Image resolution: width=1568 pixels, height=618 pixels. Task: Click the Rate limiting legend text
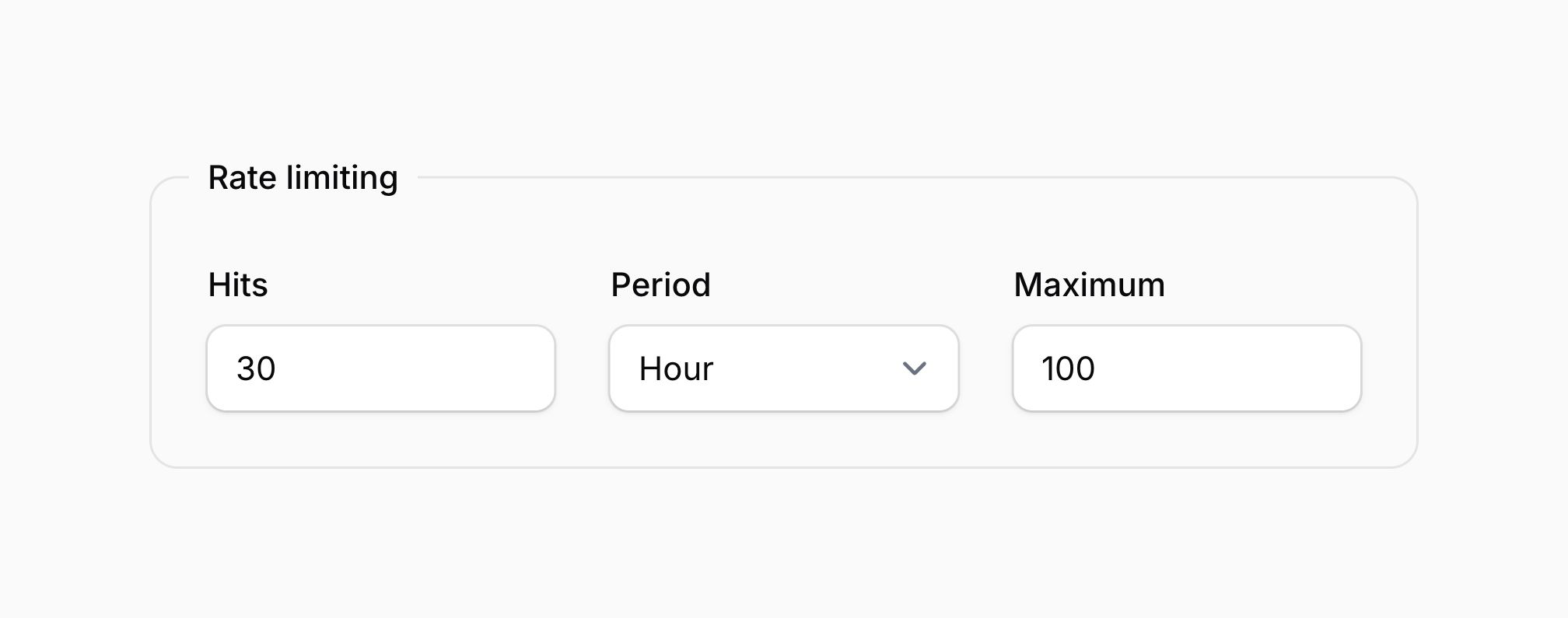point(303,178)
